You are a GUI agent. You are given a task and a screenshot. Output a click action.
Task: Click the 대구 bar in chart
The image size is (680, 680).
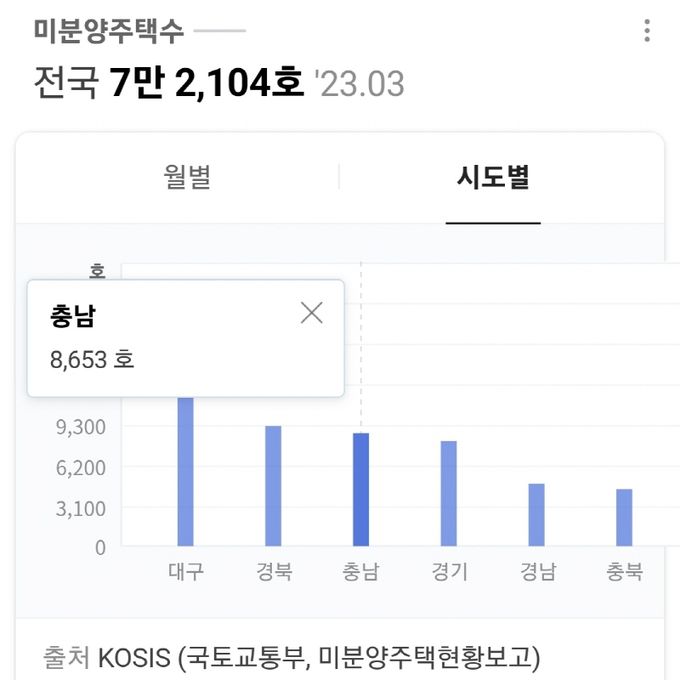click(186, 471)
